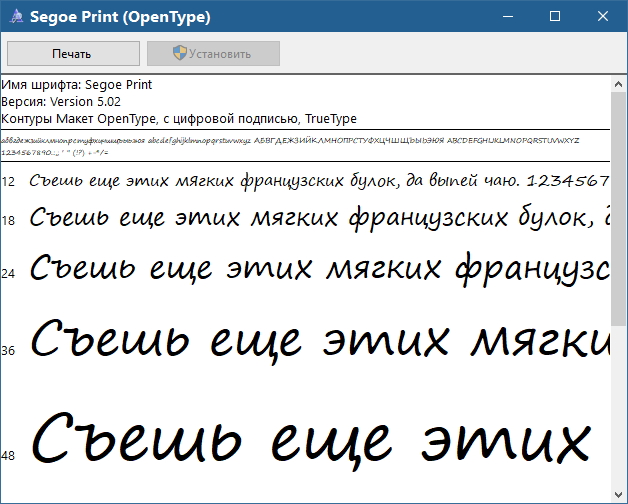The image size is (628, 504).
Task: Click the text 'Версия: Version 5.02'
Action: (61, 102)
